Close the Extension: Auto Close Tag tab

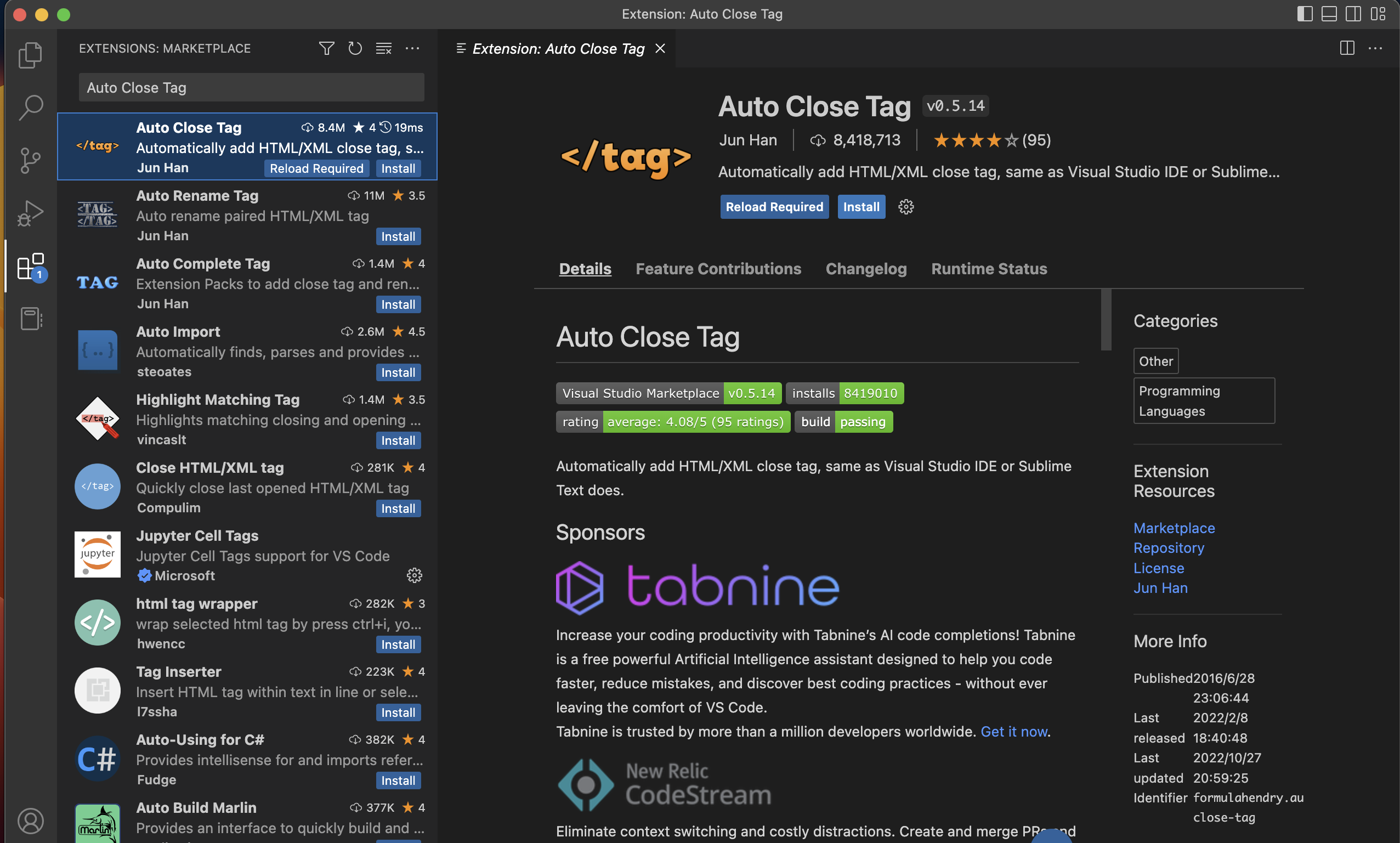tap(660, 49)
